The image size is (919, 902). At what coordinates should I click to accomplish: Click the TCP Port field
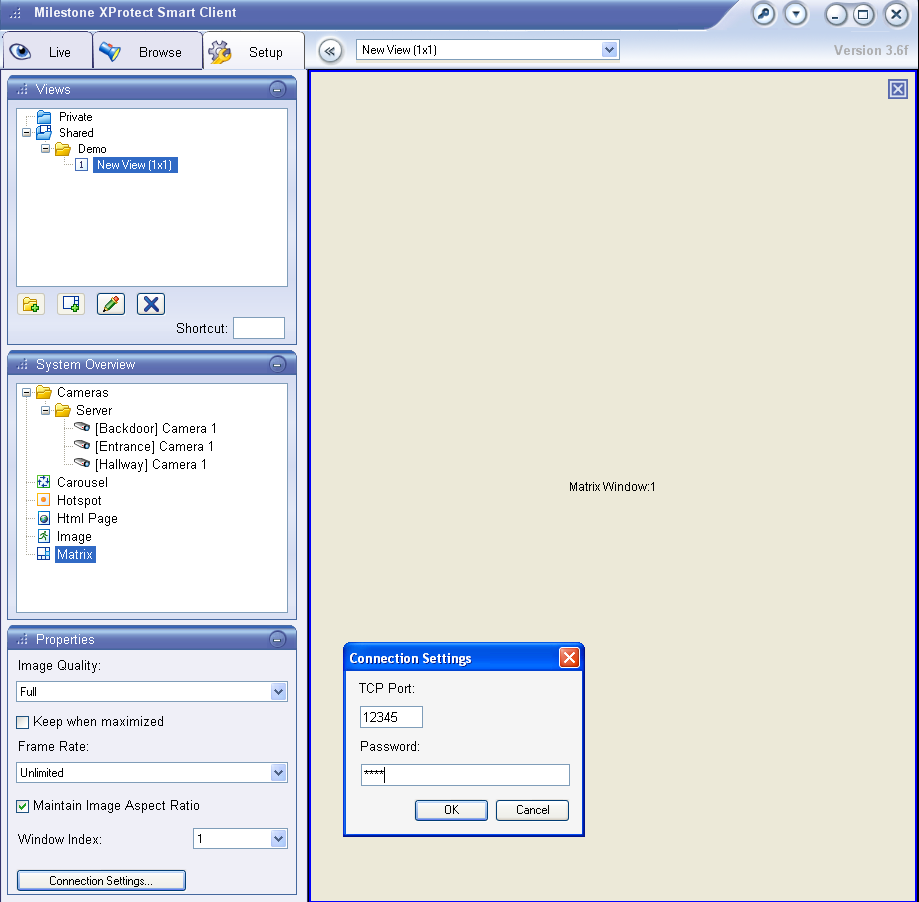tap(392, 717)
